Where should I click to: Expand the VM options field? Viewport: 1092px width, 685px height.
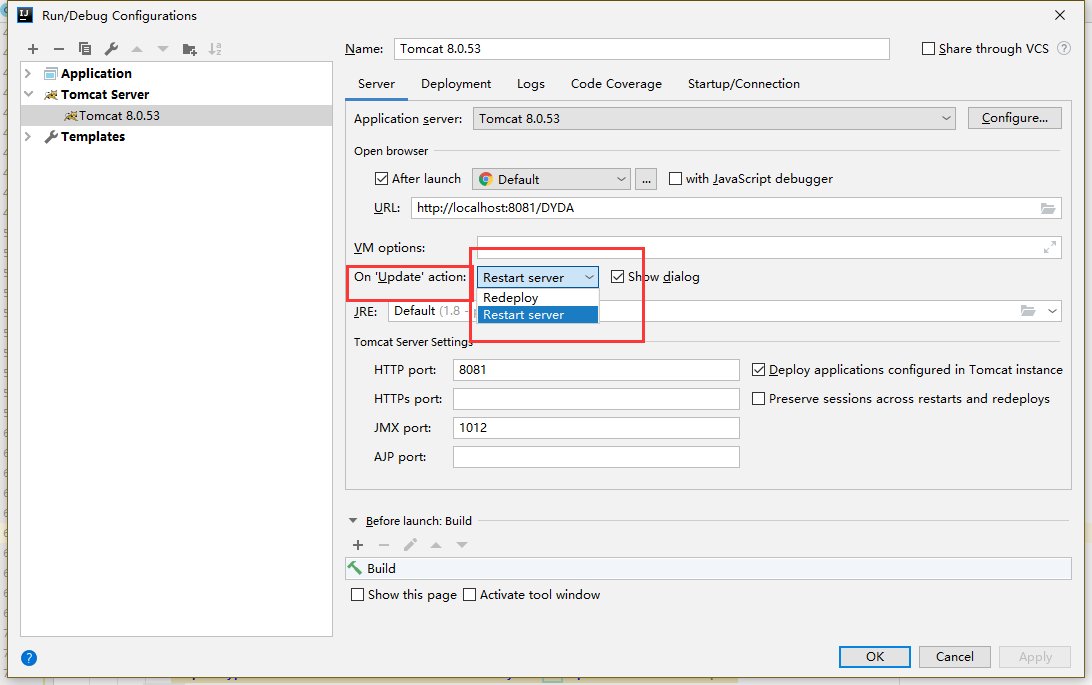tap(1050, 247)
